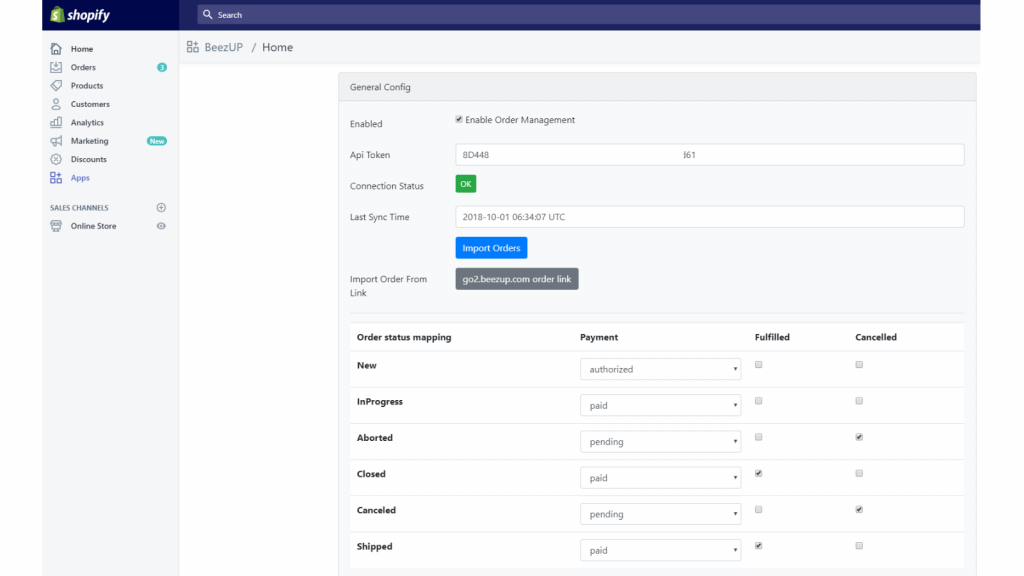Click the Products tag icon
Screen dimensions: 1024x576
click(56, 86)
